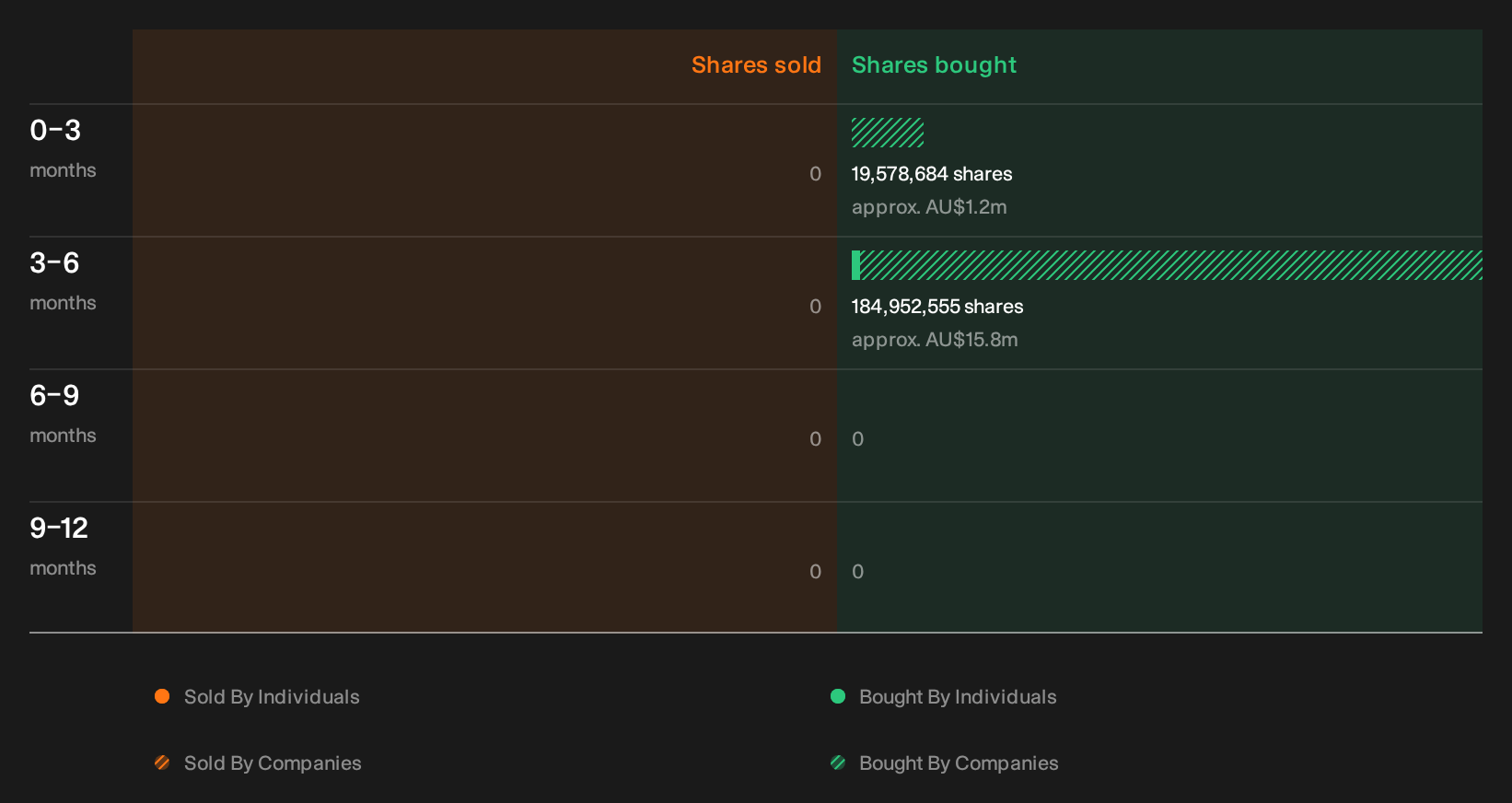Click the 0-3 months striped bought bar

[x=888, y=133]
